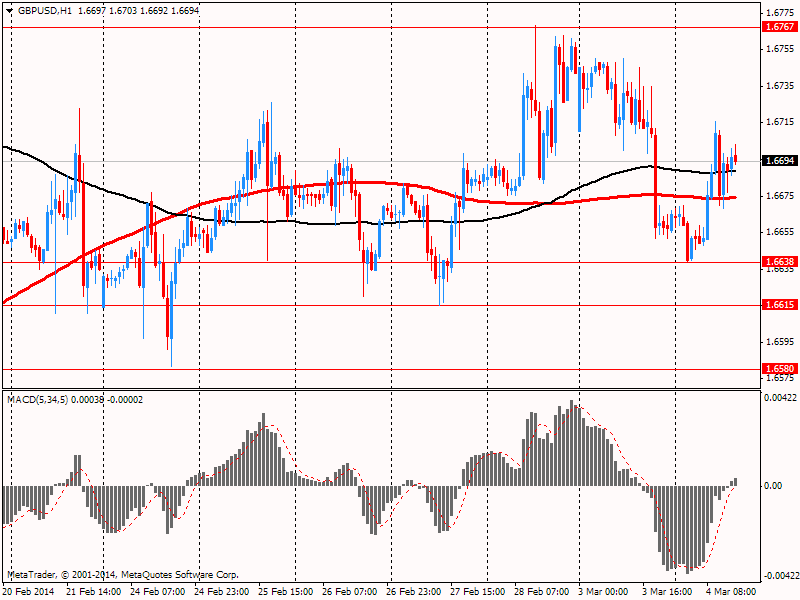This screenshot has width=800, height=600.
Task: Click 1.6595 on the price axis
Action: [x=780, y=342]
